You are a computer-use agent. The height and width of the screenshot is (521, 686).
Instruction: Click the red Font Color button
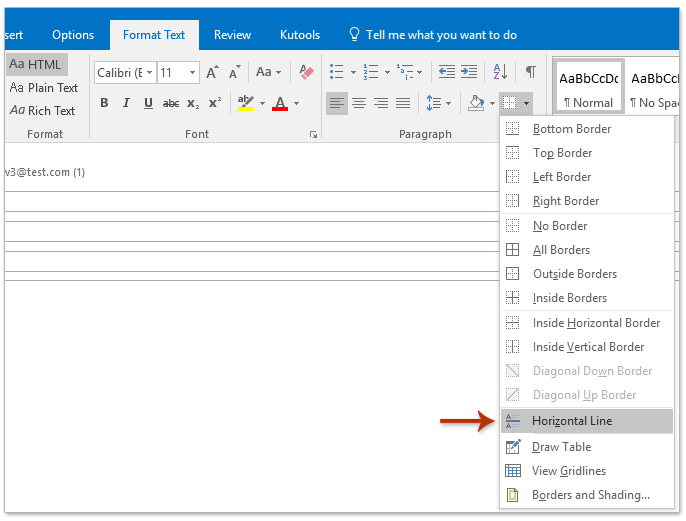(279, 103)
